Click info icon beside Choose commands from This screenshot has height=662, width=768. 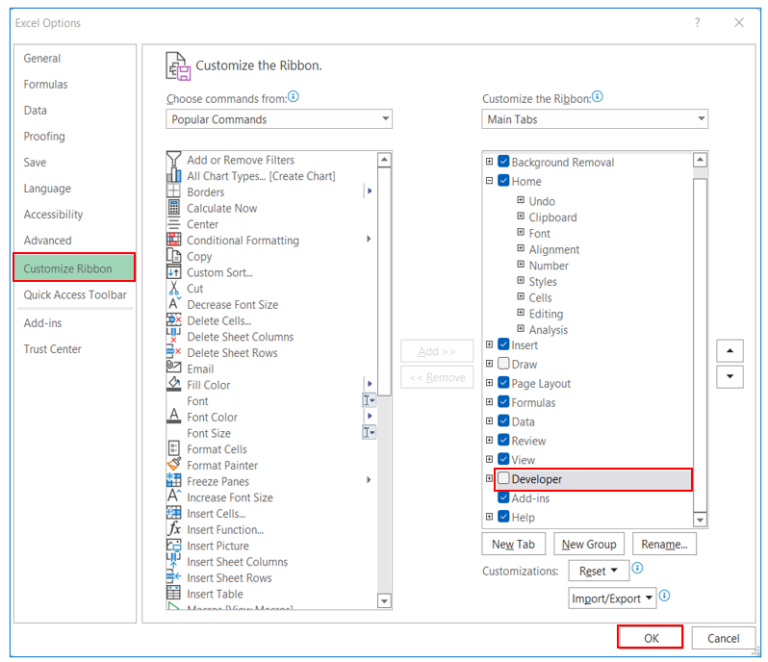click(x=293, y=96)
